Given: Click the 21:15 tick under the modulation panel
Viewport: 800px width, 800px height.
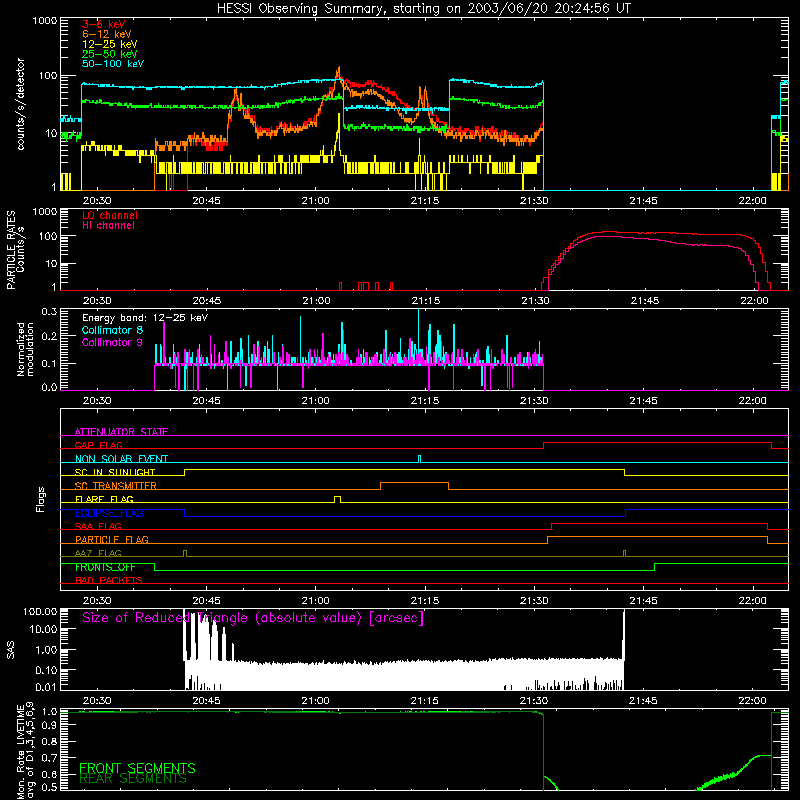Looking at the screenshot, I should coord(424,401).
